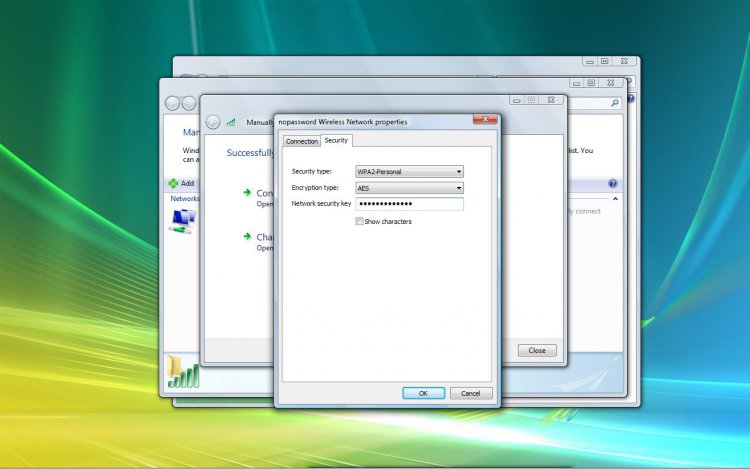Viewport: 750px width, 469px height.
Task: Click the green plus Add icon
Action: (x=173, y=183)
